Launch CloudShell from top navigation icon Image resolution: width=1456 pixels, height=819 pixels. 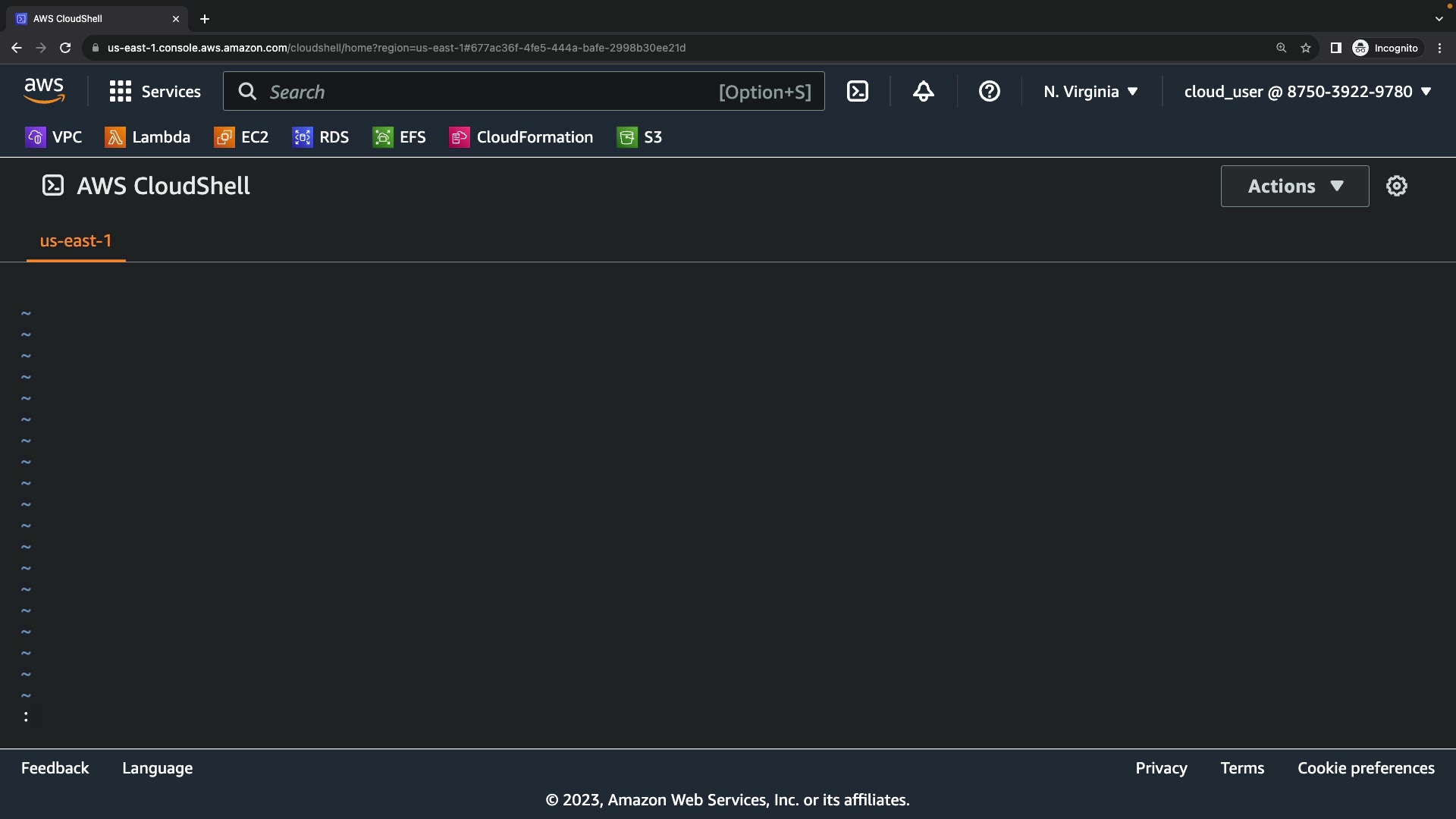point(857,92)
